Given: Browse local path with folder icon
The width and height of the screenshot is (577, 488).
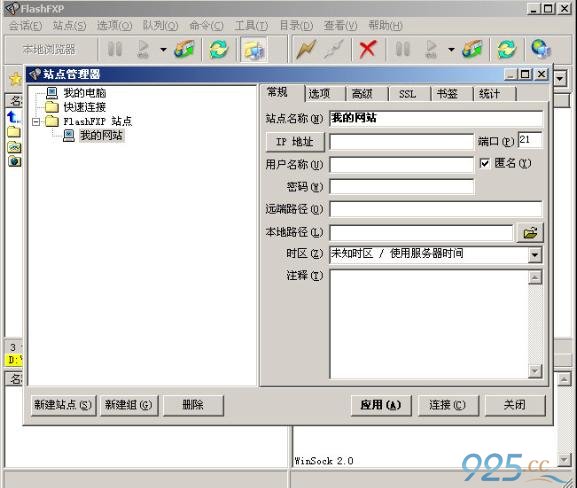Looking at the screenshot, I should [530, 233].
